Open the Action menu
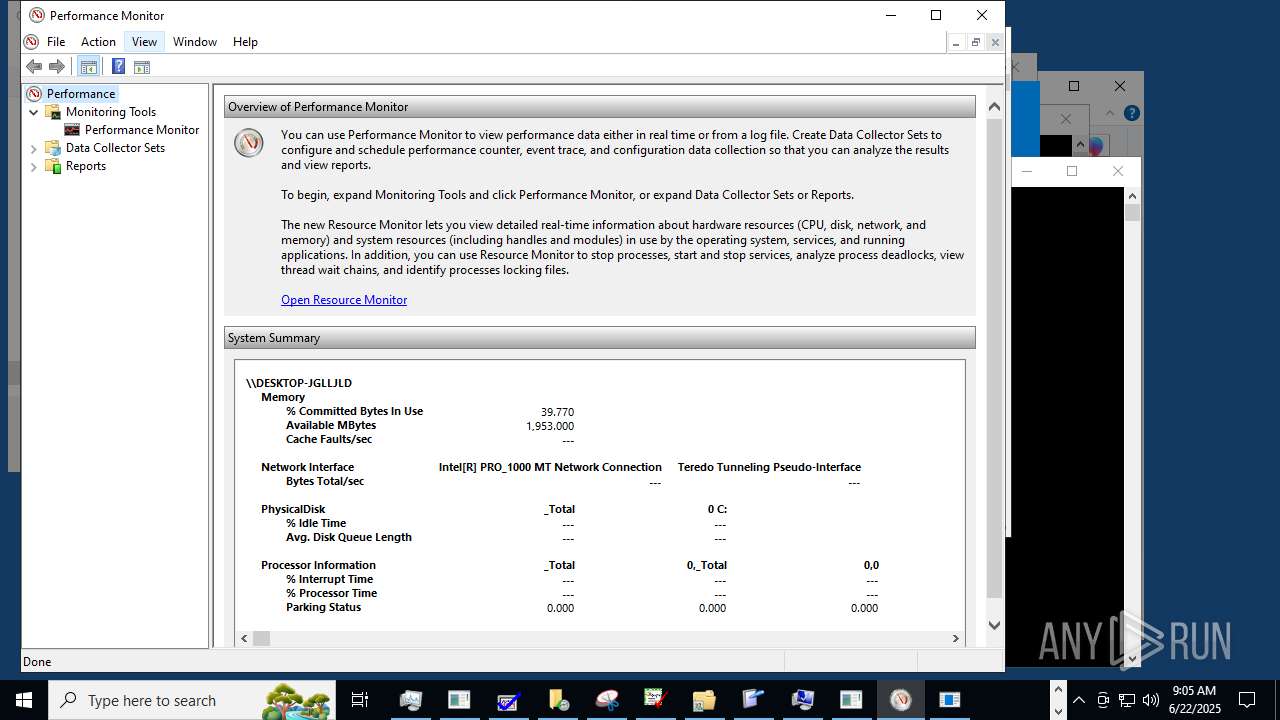 [x=98, y=42]
